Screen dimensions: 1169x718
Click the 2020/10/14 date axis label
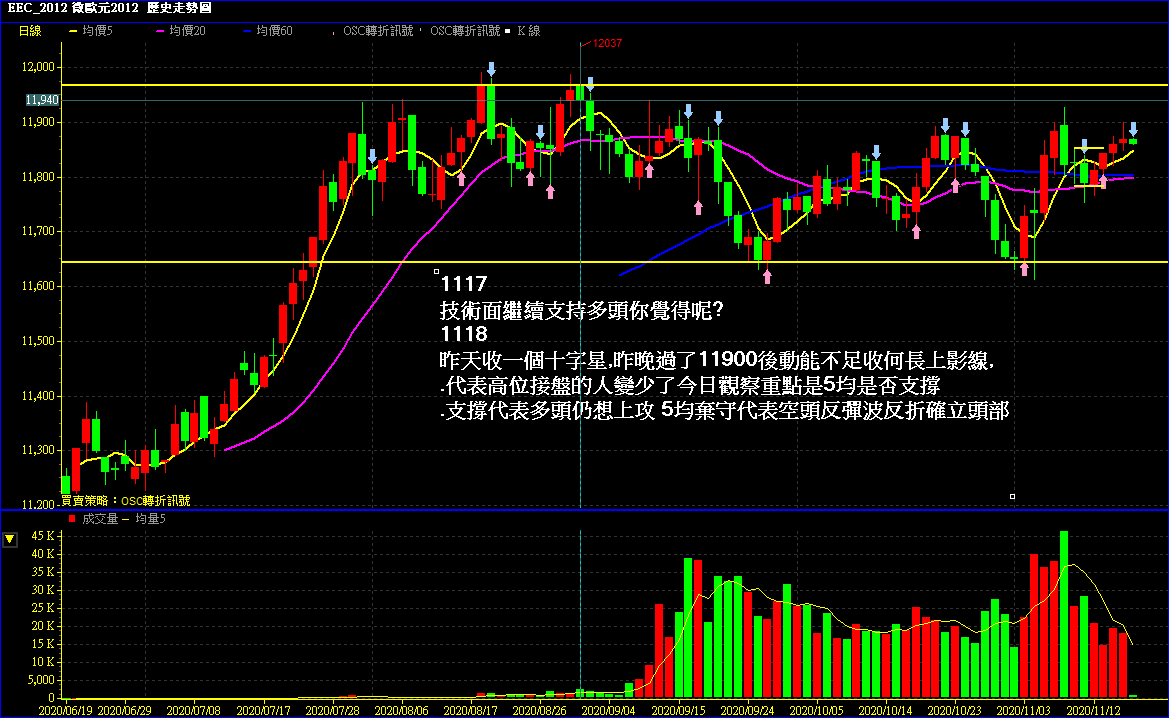click(x=886, y=711)
